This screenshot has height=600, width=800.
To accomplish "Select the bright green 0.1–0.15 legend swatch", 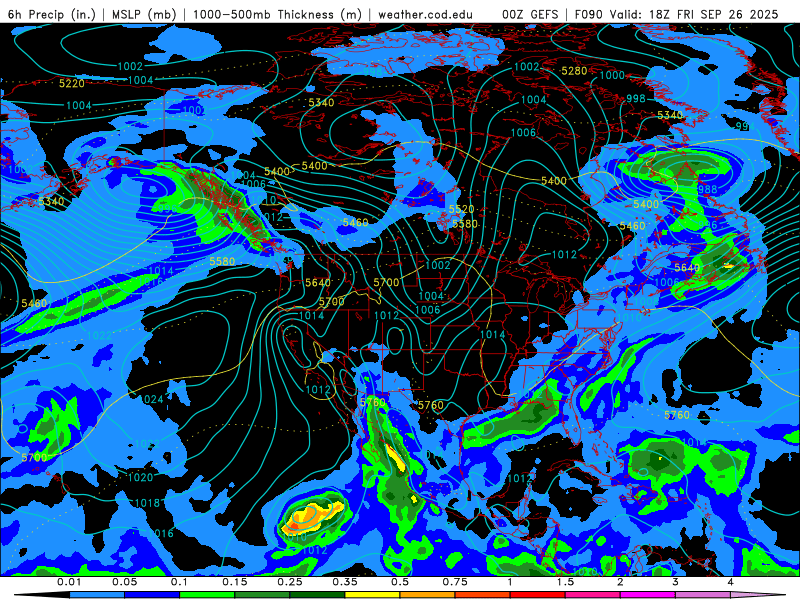I will pos(207,595).
